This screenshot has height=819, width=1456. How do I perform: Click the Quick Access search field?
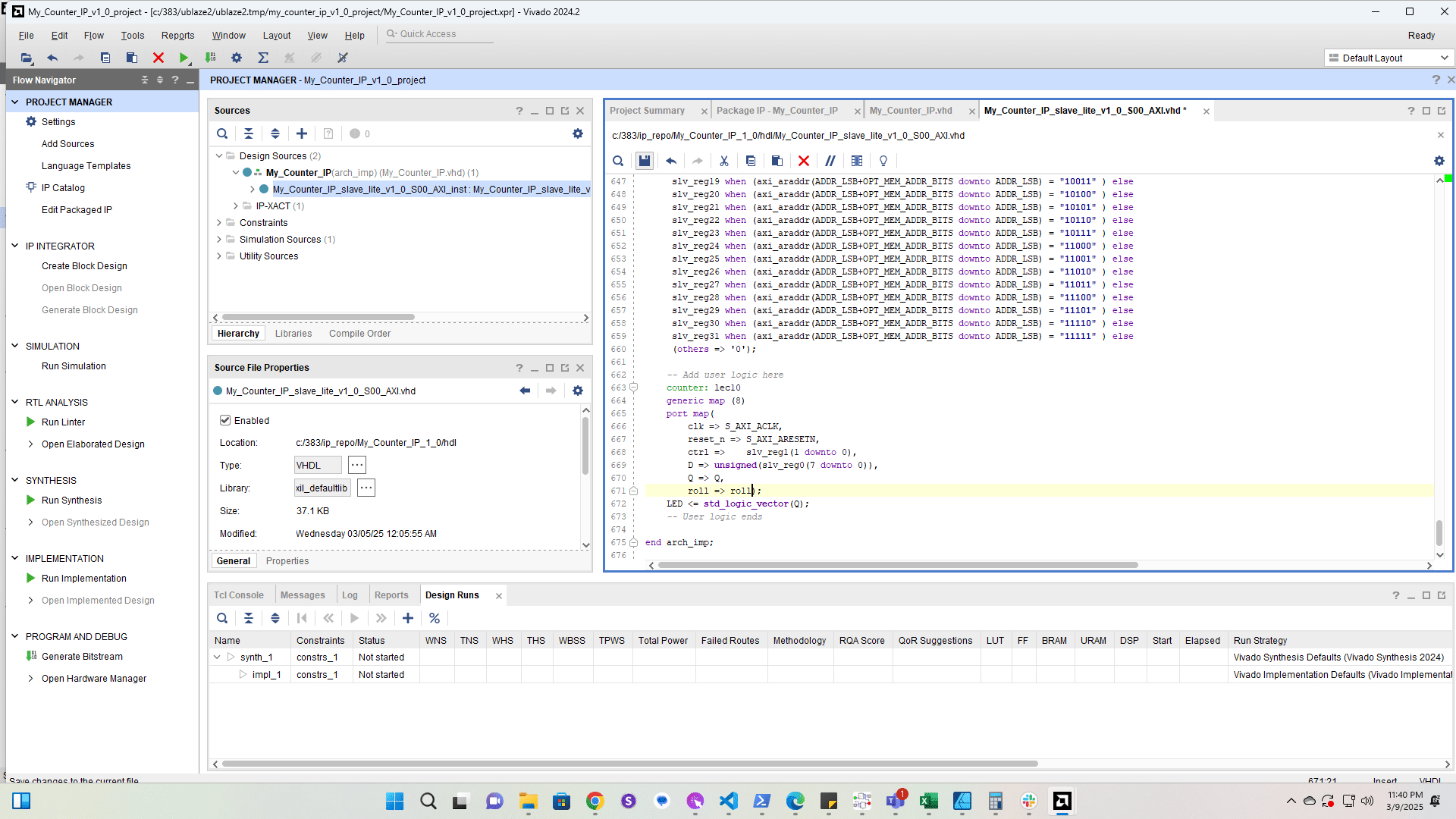[440, 34]
